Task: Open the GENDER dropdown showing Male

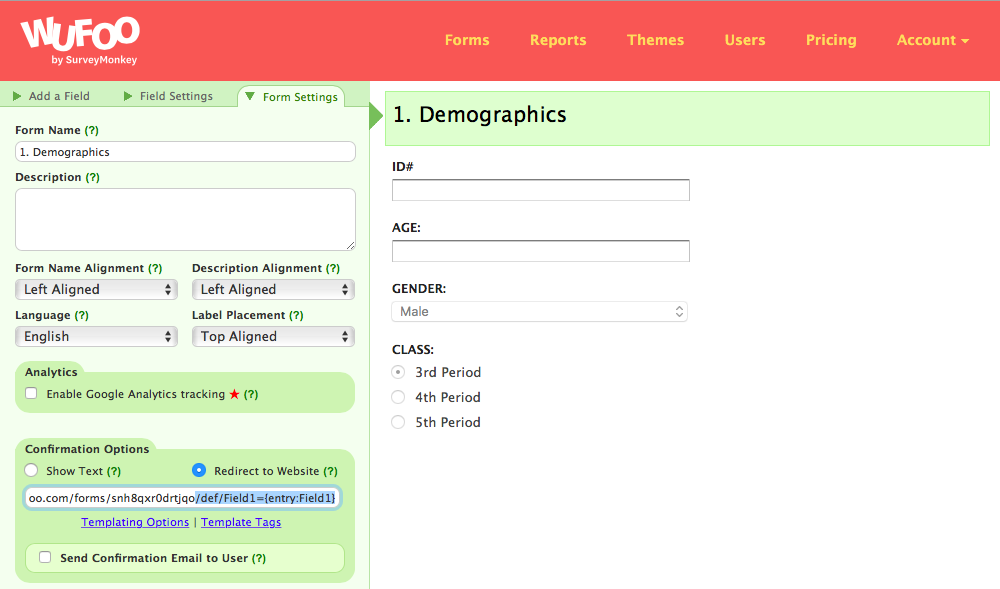Action: click(540, 312)
